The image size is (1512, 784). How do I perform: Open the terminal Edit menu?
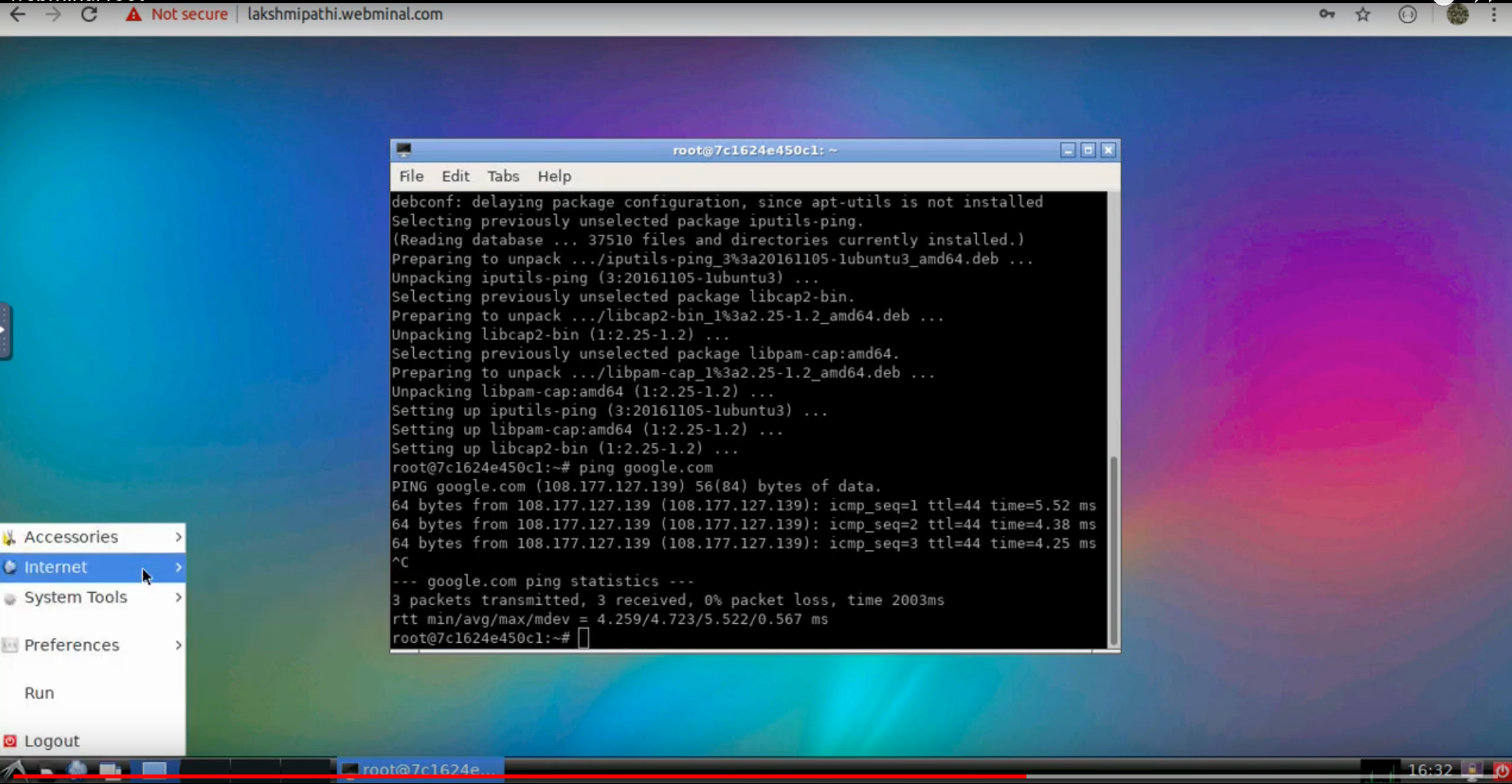(x=455, y=176)
